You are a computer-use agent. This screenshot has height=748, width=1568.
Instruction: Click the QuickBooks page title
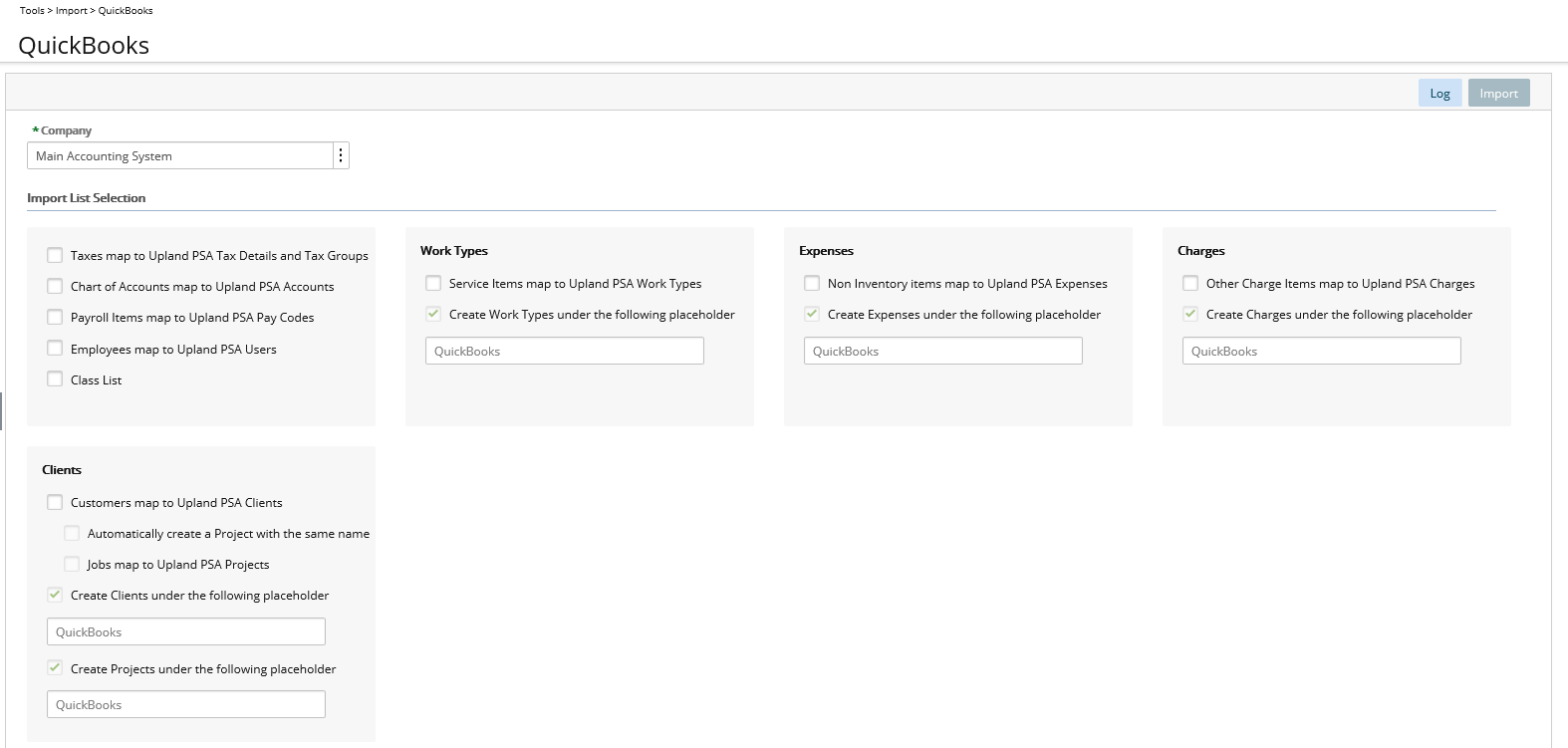(x=84, y=46)
